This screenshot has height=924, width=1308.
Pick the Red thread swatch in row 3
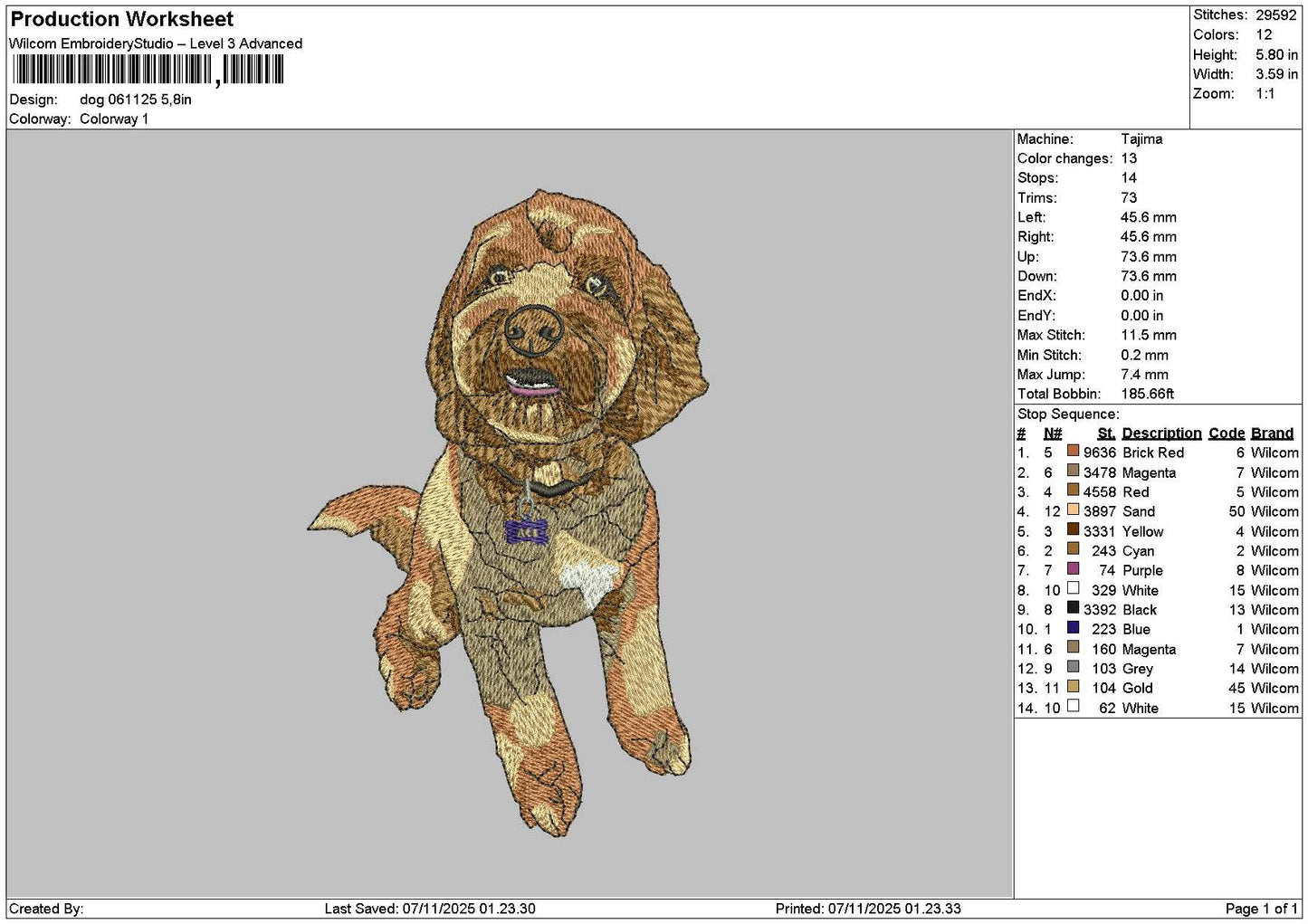[1073, 491]
